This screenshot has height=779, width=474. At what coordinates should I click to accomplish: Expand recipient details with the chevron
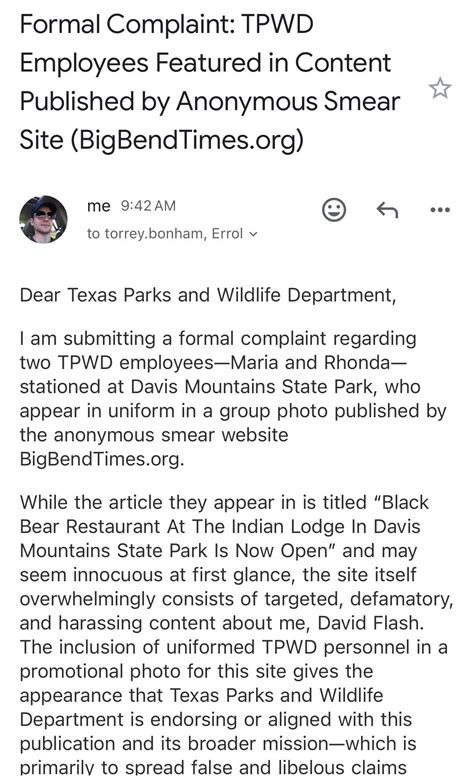tap(253, 234)
